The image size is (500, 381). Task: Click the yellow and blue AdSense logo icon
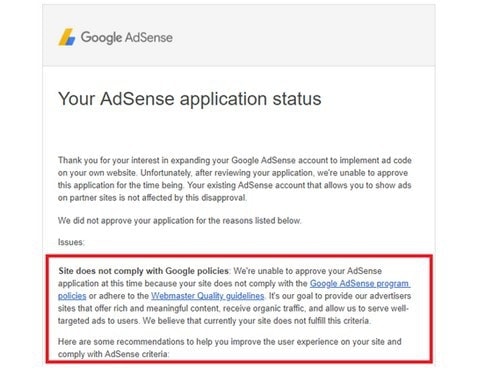tap(67, 37)
